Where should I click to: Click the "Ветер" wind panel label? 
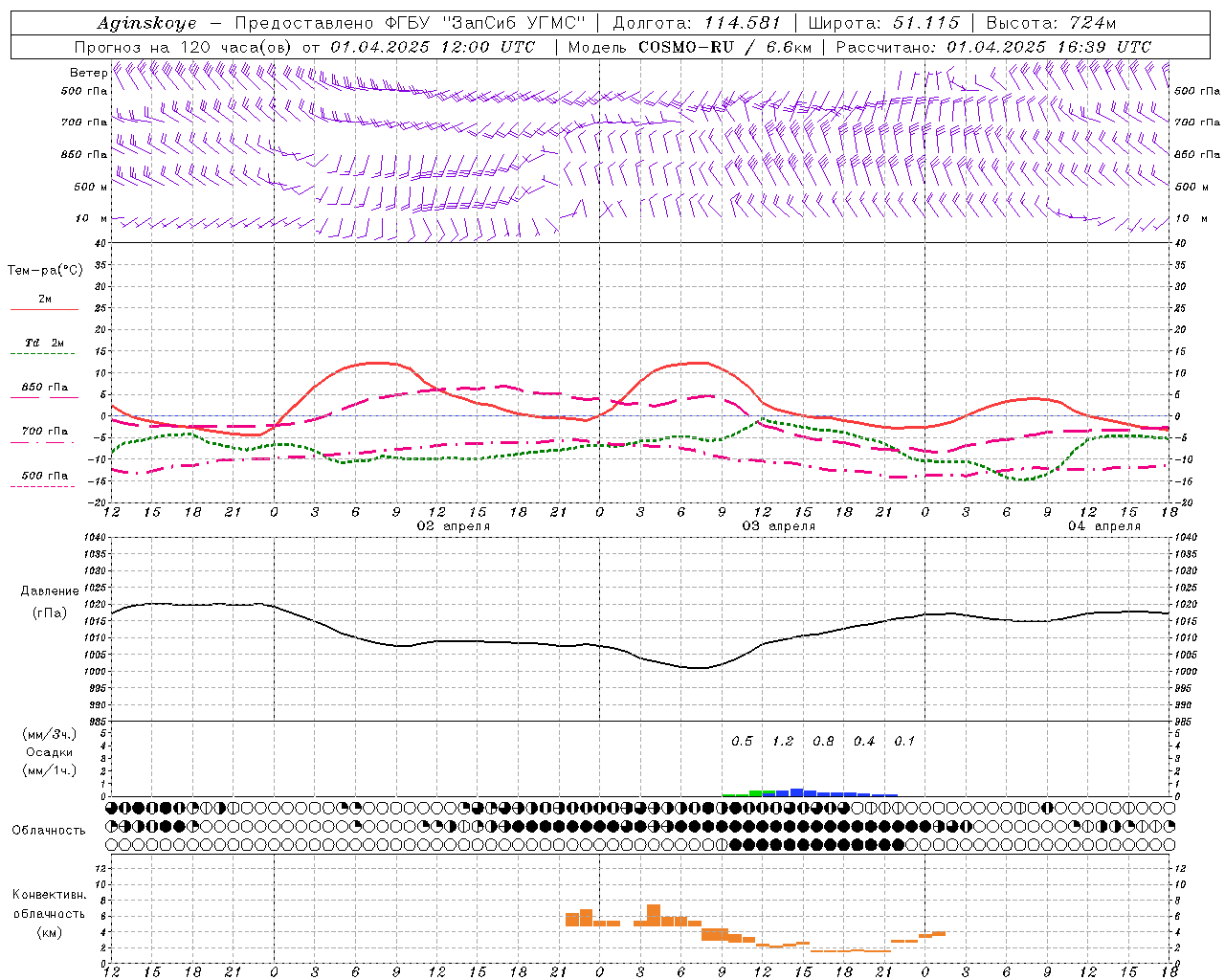pyautogui.click(x=88, y=73)
